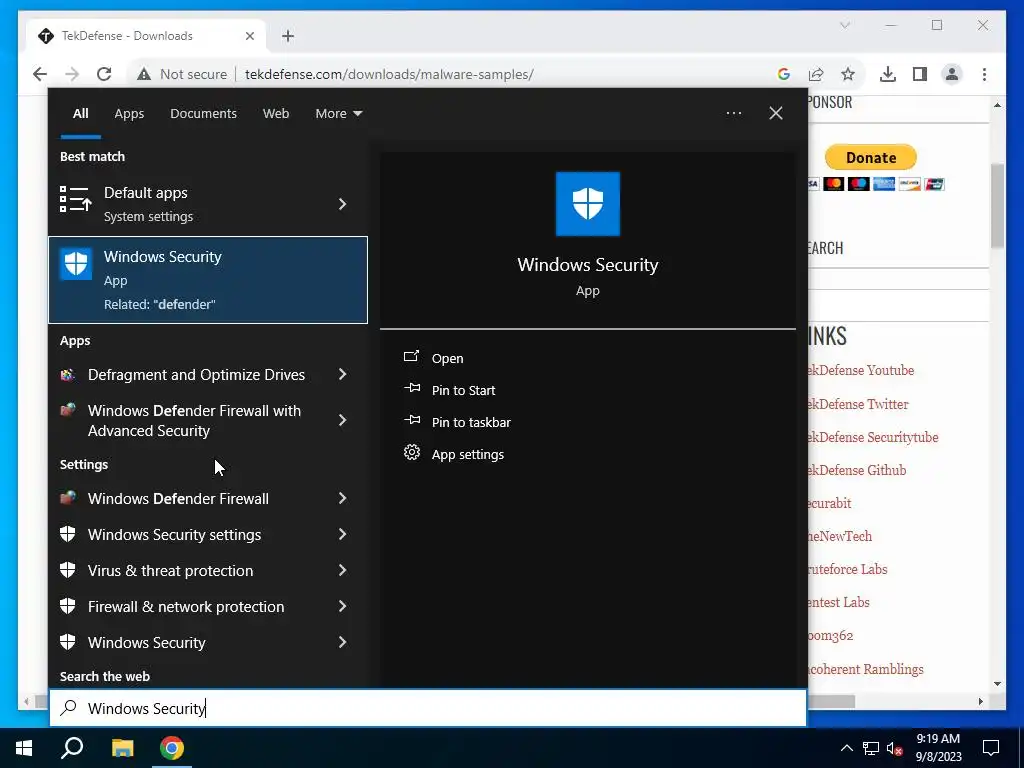Expand Firewall & network protection chevron
The image size is (1024, 768).
pos(342,607)
